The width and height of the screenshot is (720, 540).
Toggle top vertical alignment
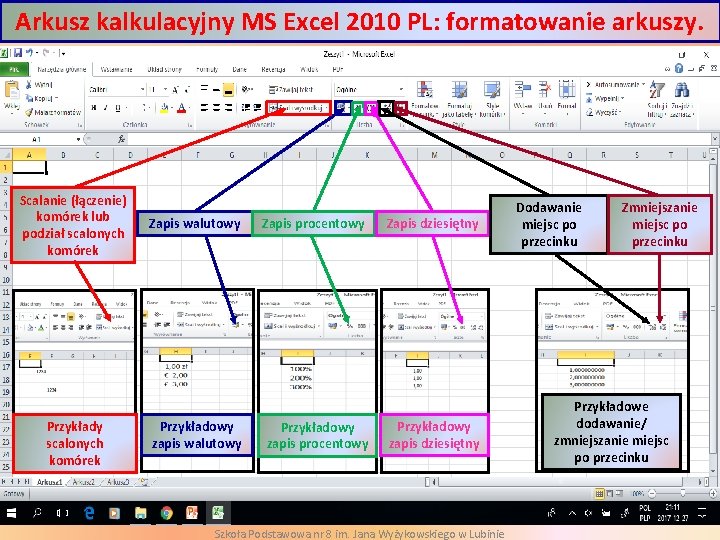pyautogui.click(x=205, y=89)
